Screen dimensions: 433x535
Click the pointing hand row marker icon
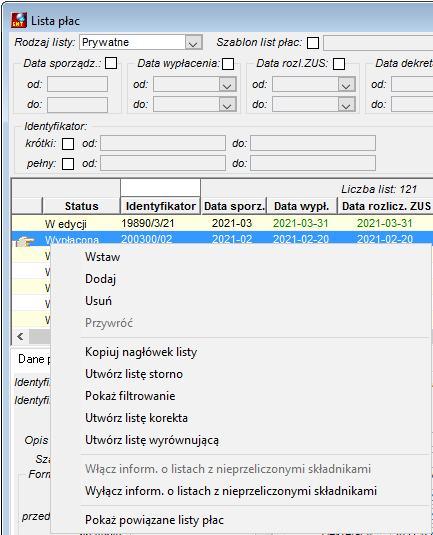[x=26, y=242]
